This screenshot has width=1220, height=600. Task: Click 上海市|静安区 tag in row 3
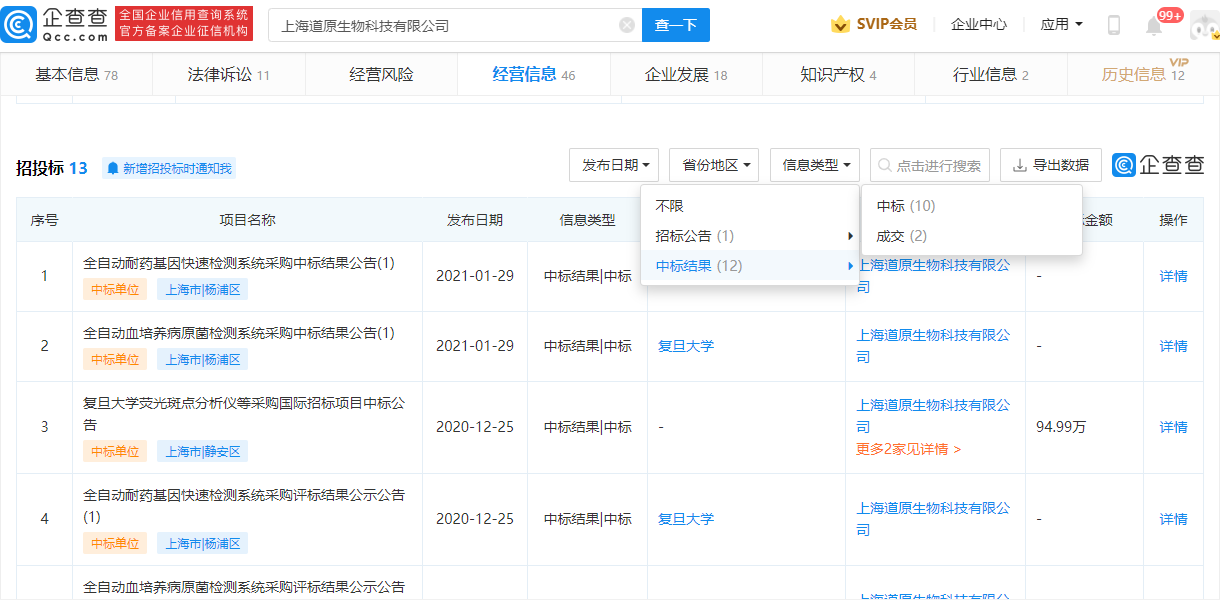pyautogui.click(x=203, y=452)
